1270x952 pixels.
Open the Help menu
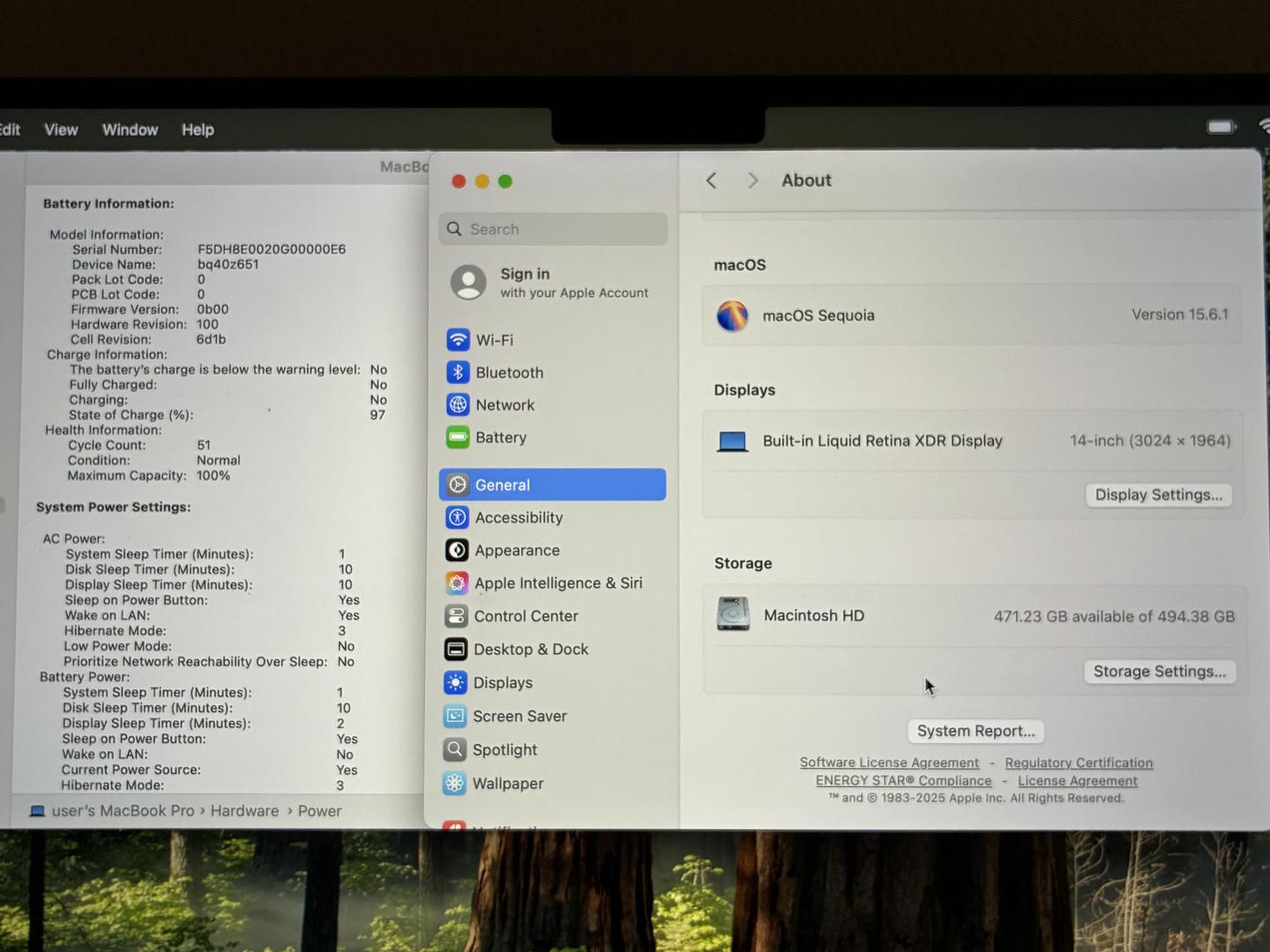pyautogui.click(x=198, y=130)
